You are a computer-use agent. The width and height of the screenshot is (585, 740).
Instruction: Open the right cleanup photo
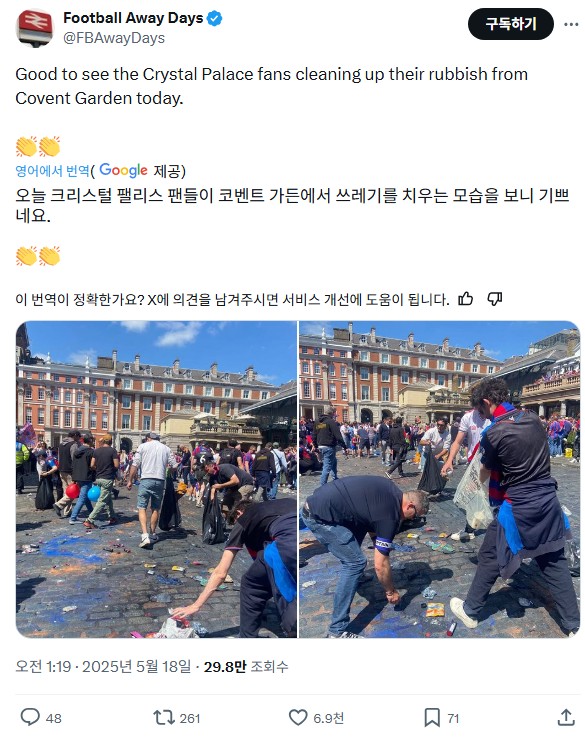pyautogui.click(x=439, y=479)
